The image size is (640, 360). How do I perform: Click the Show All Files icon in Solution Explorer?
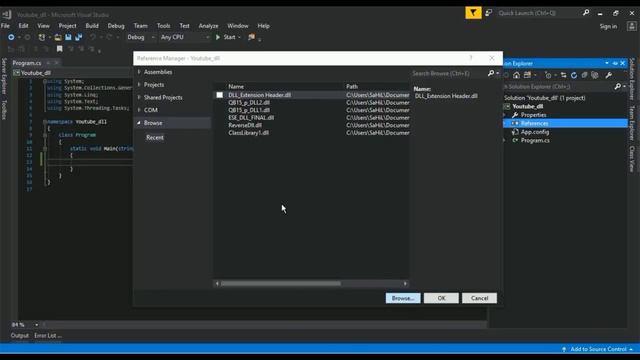click(x=595, y=75)
